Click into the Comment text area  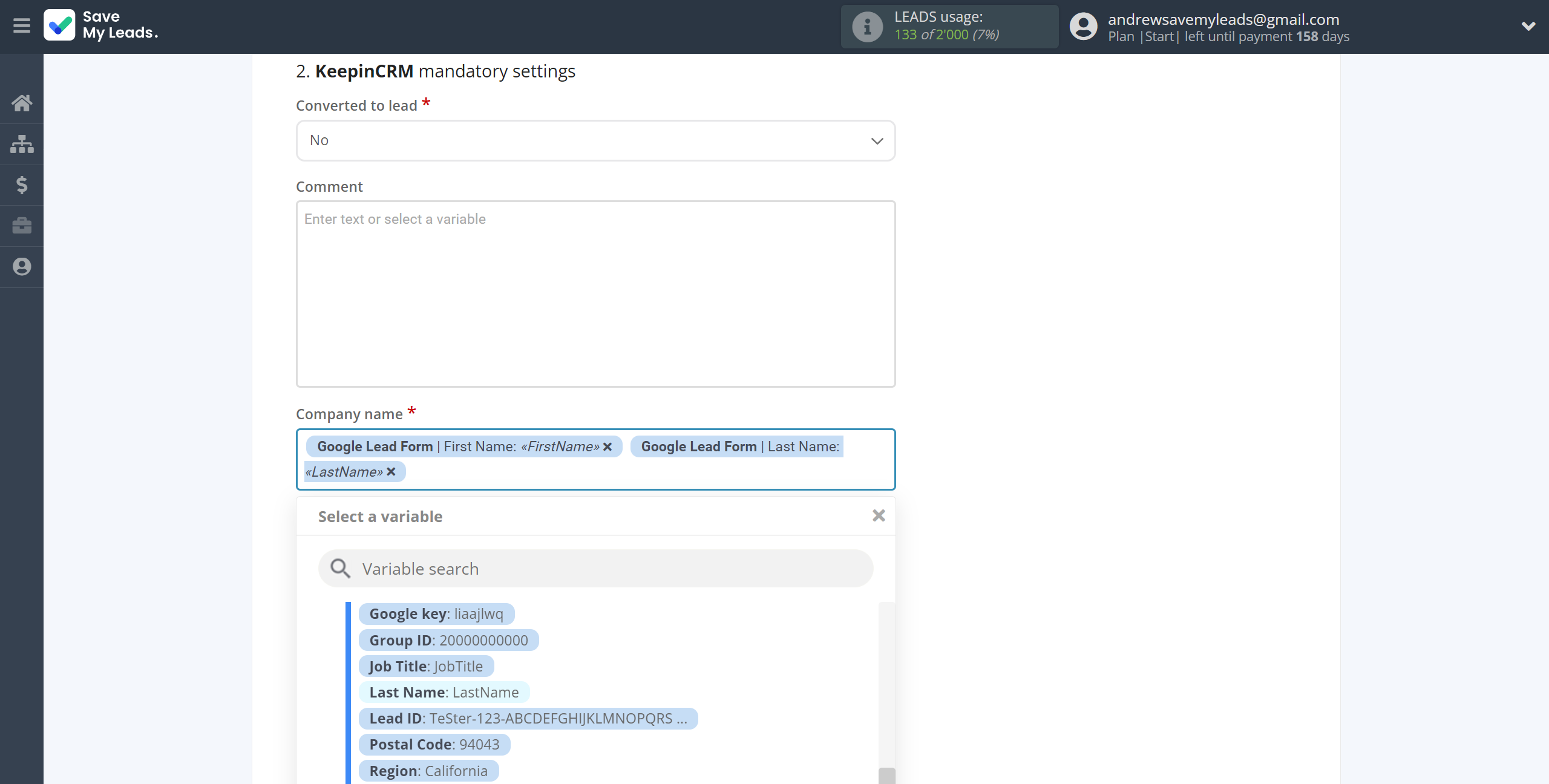pos(595,294)
